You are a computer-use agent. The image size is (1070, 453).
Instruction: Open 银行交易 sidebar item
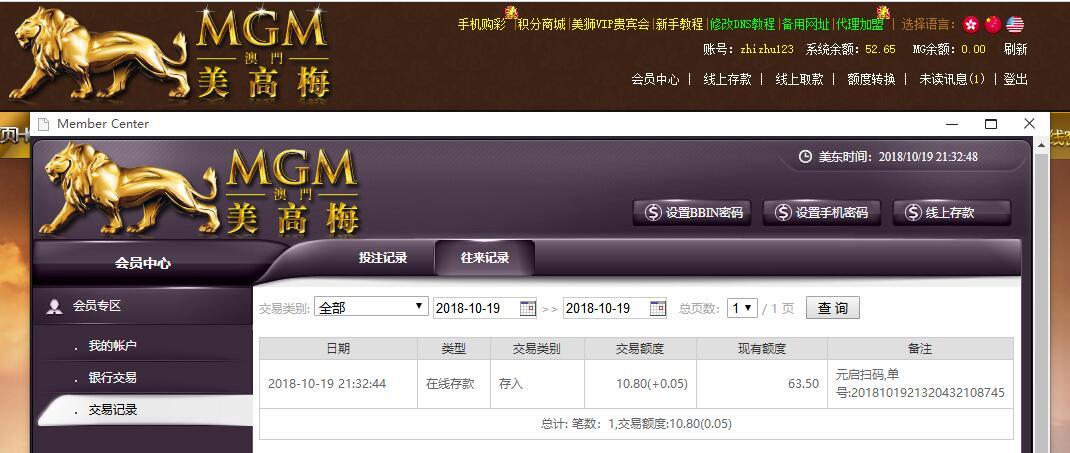[113, 378]
